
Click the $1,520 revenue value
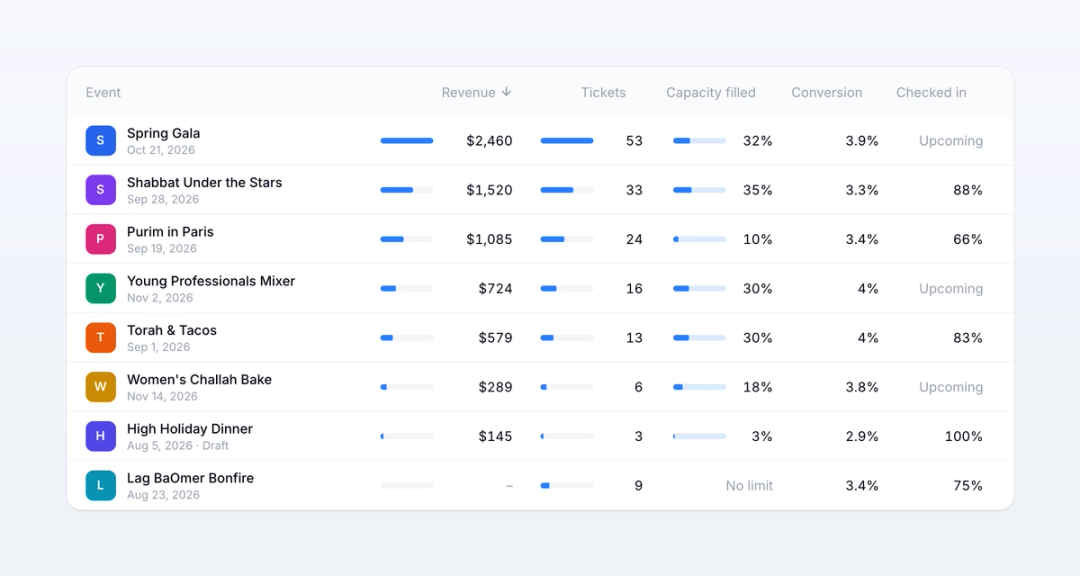[x=489, y=189]
